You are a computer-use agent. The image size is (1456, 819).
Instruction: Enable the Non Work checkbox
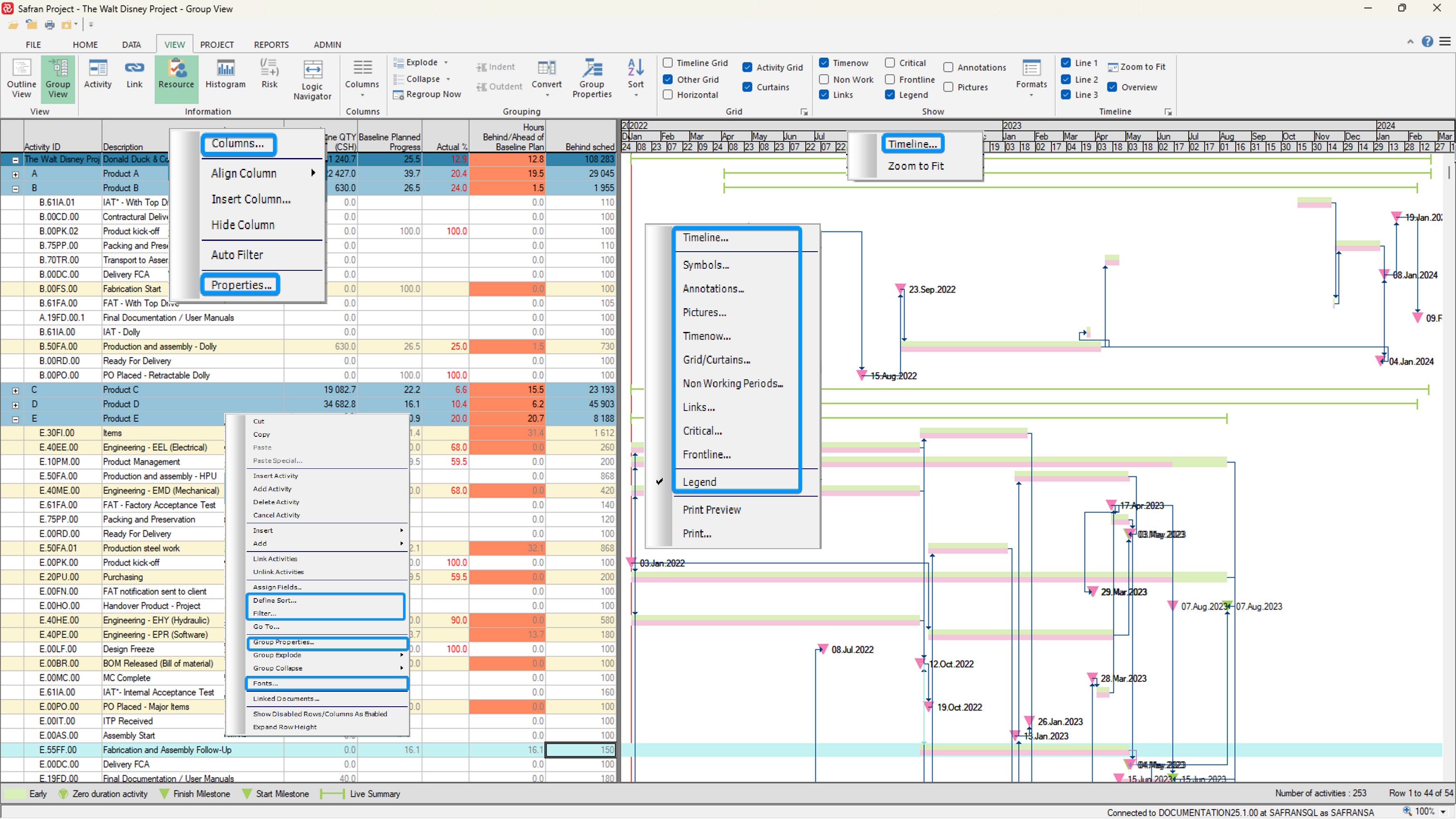pyautogui.click(x=824, y=79)
